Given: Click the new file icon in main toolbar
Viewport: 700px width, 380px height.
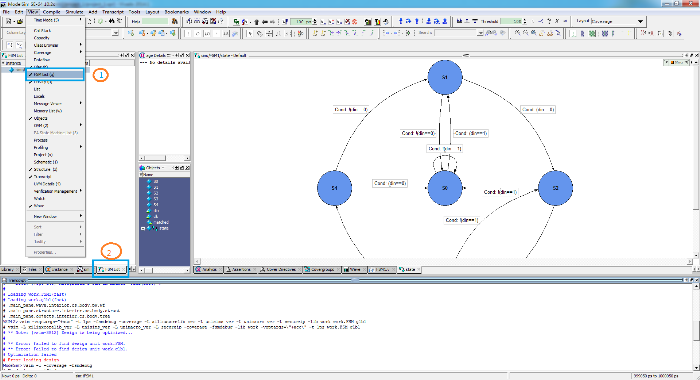Looking at the screenshot, I should pyautogui.click(x=8, y=21).
